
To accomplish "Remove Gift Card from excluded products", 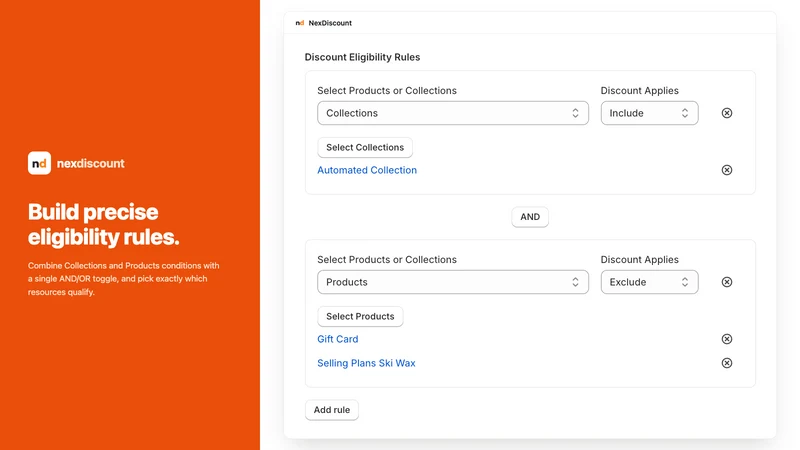I will pyautogui.click(x=727, y=339).
